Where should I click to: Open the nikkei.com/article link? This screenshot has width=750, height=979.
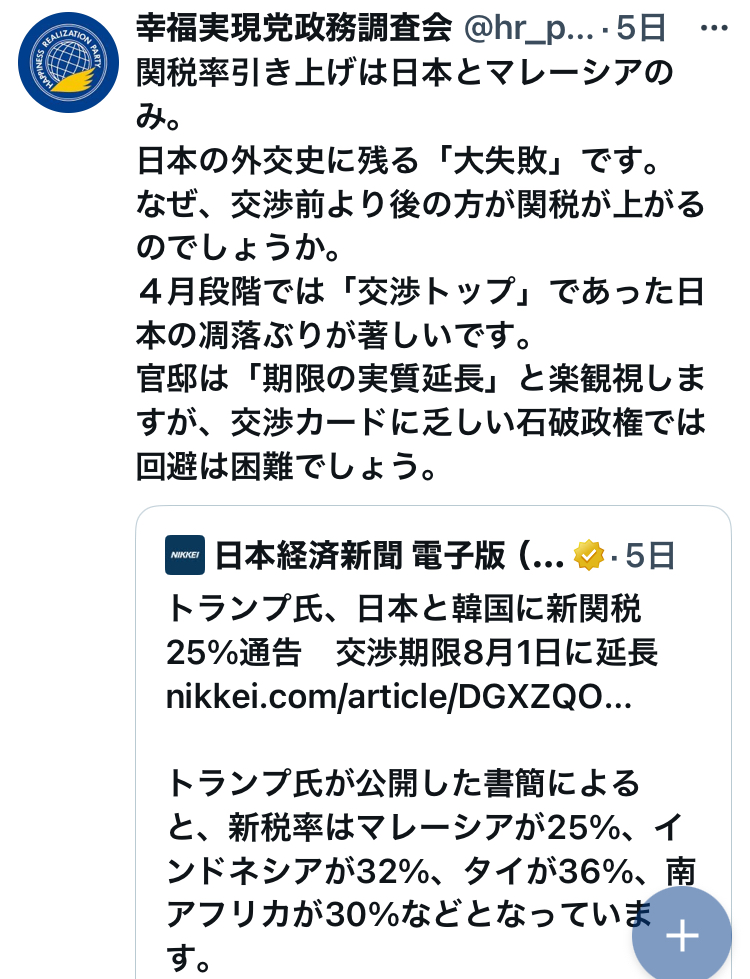coord(399,696)
